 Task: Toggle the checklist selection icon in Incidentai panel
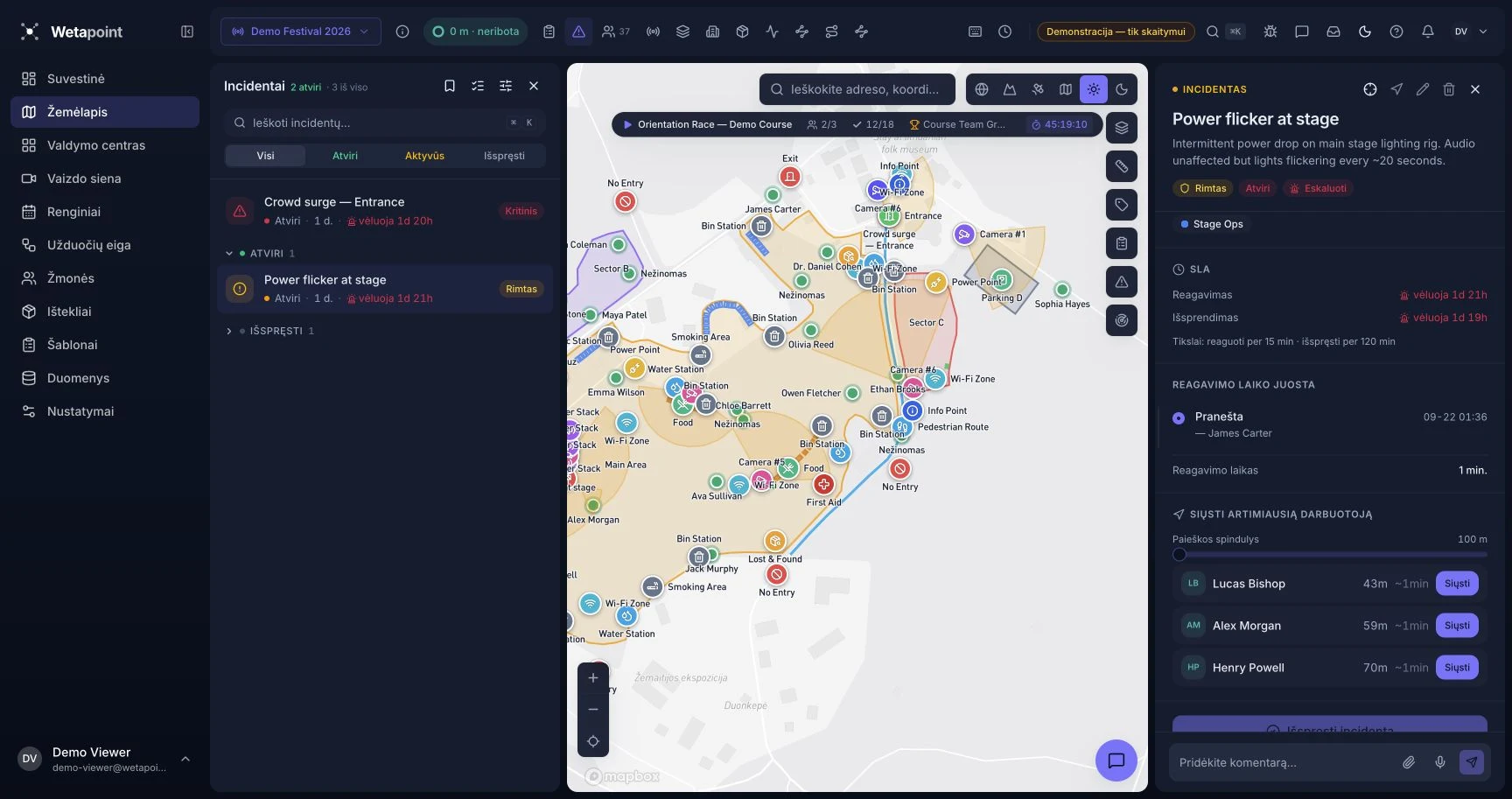pos(478,86)
